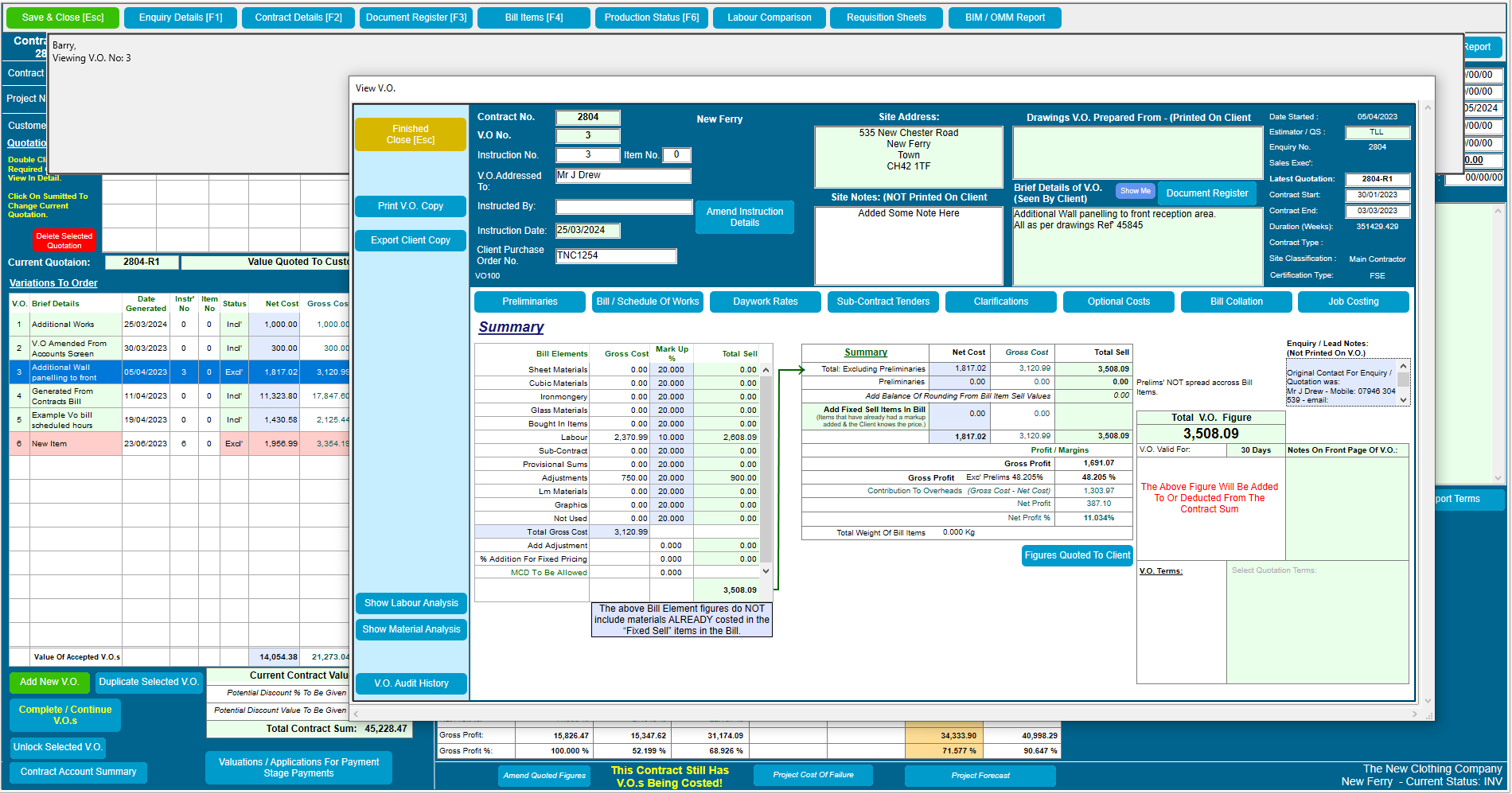This screenshot has width=1512, height=794.
Task: Open the BIM / OMM Report
Action: [x=1004, y=18]
